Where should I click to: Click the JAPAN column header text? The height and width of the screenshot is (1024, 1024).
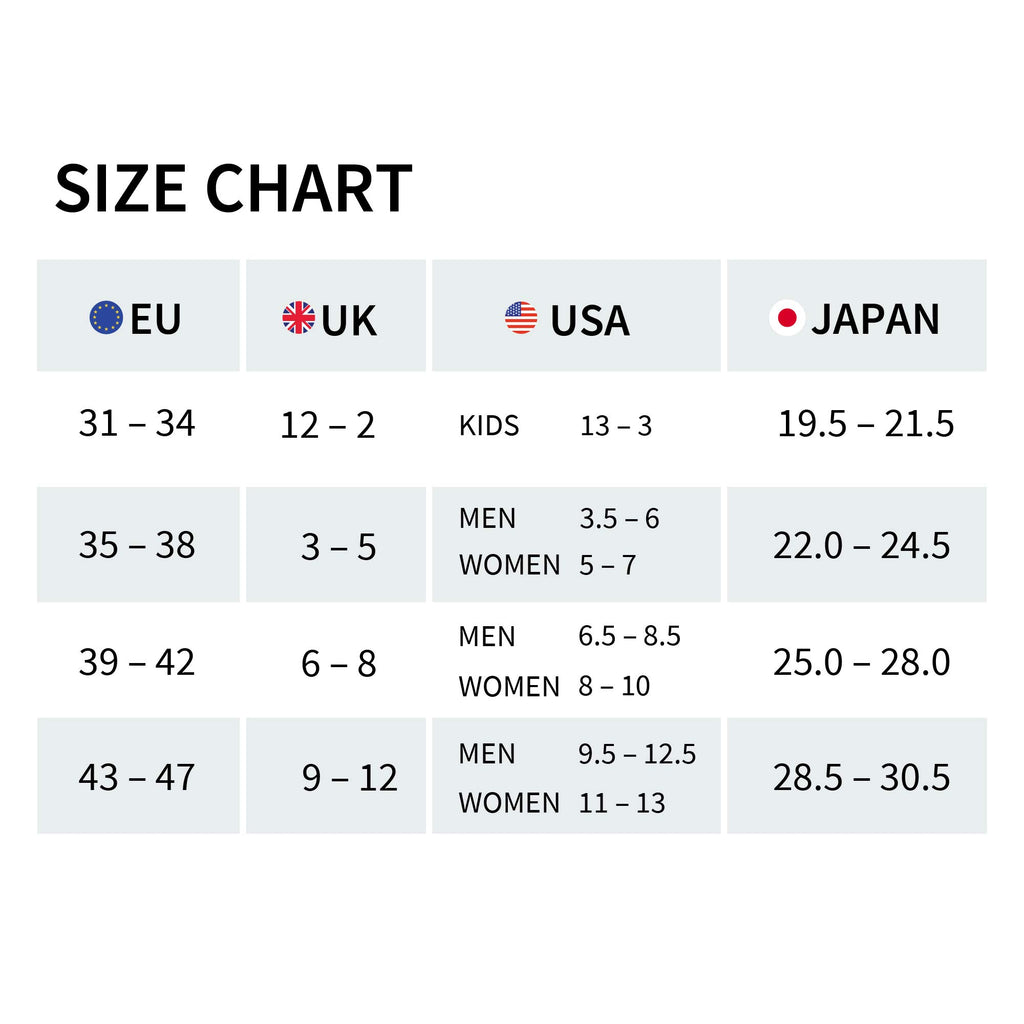[875, 319]
